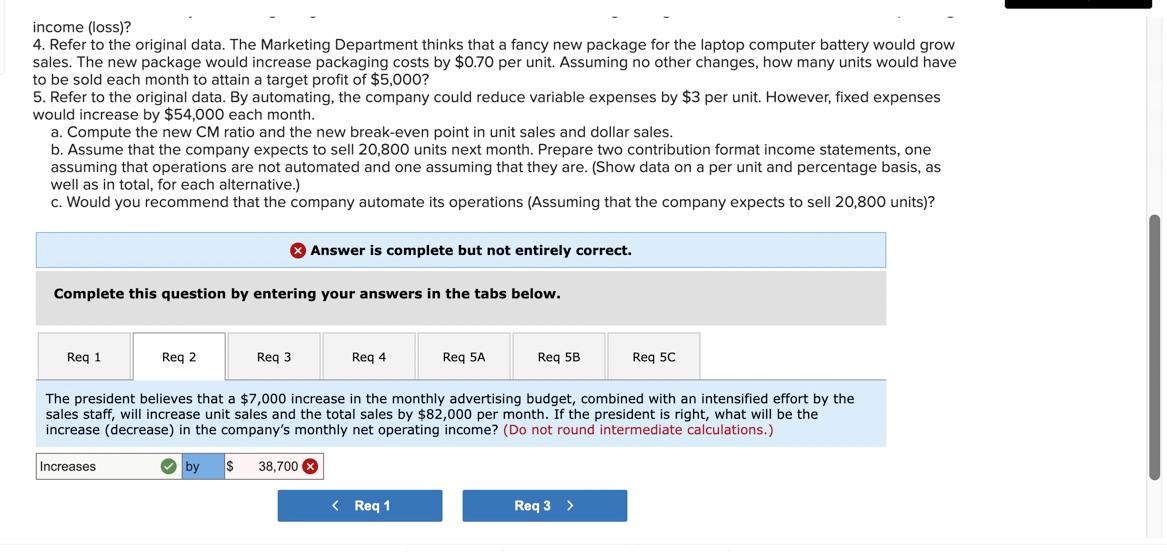Viewport: 1167px width, 552px height.
Task: Switch to the Req 5A tab
Action: tap(464, 357)
